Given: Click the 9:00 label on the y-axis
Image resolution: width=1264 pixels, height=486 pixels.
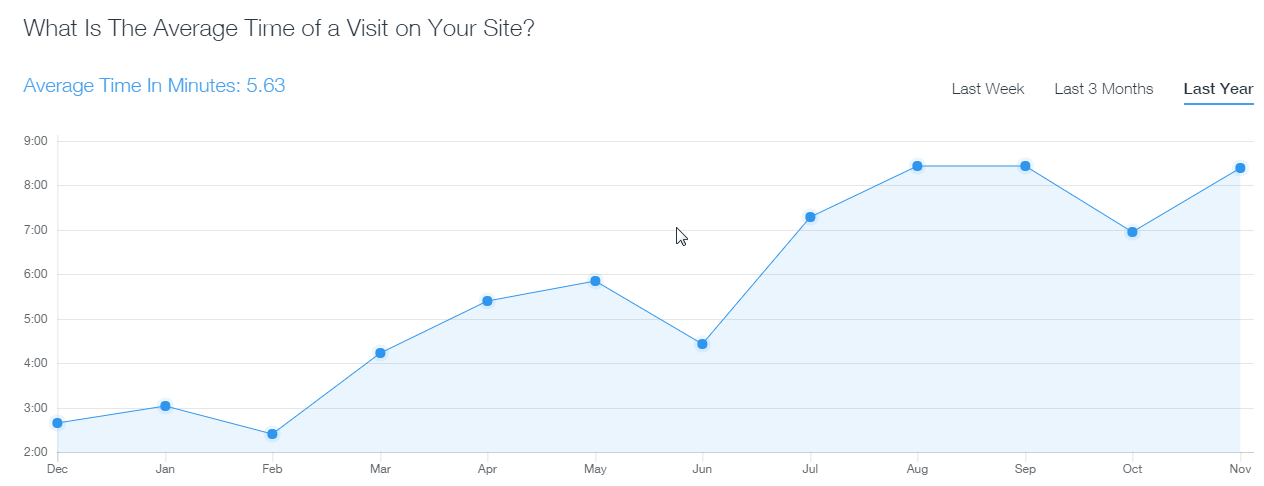Looking at the screenshot, I should click(35, 141).
